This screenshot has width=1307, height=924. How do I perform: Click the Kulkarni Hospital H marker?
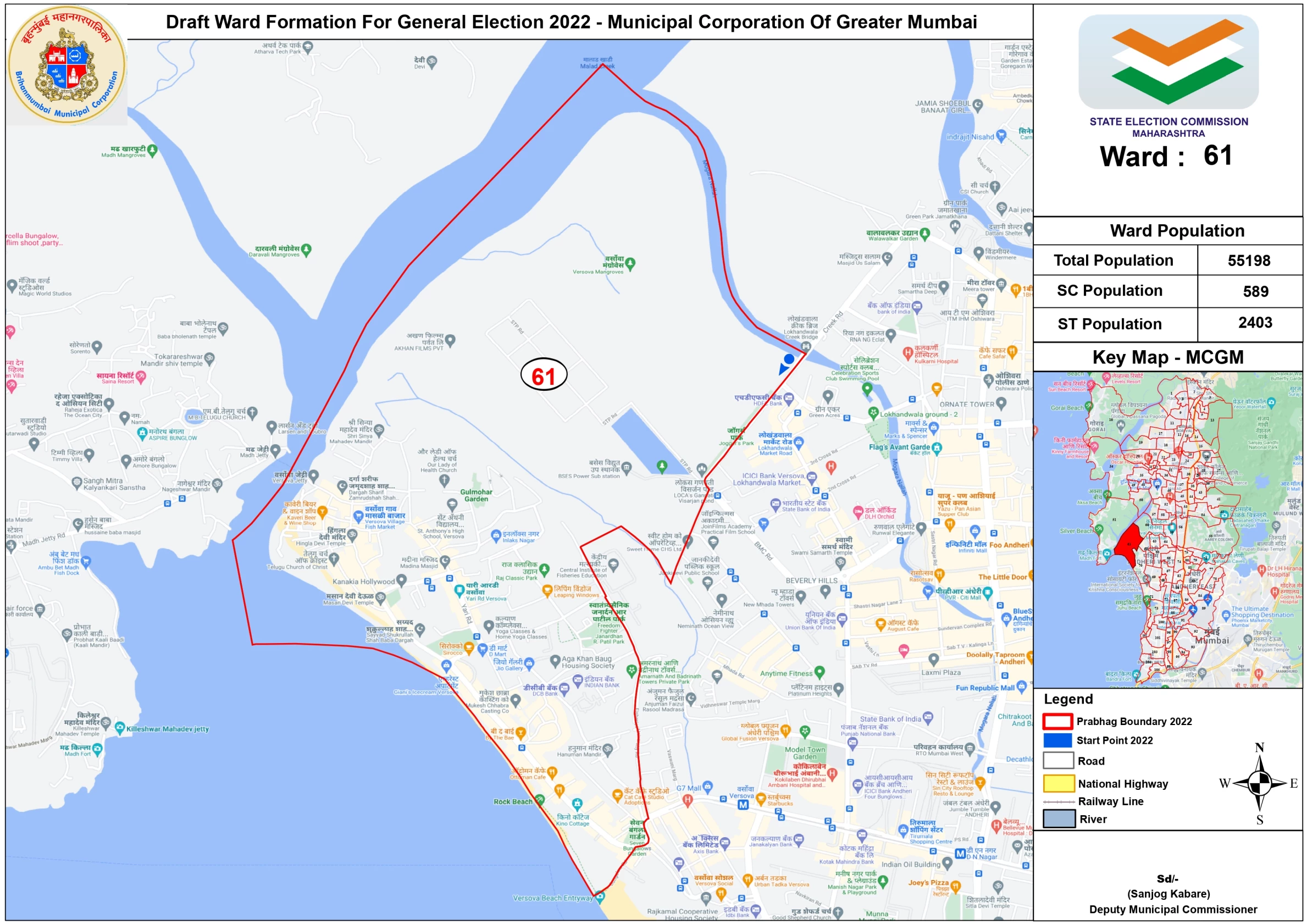click(908, 352)
